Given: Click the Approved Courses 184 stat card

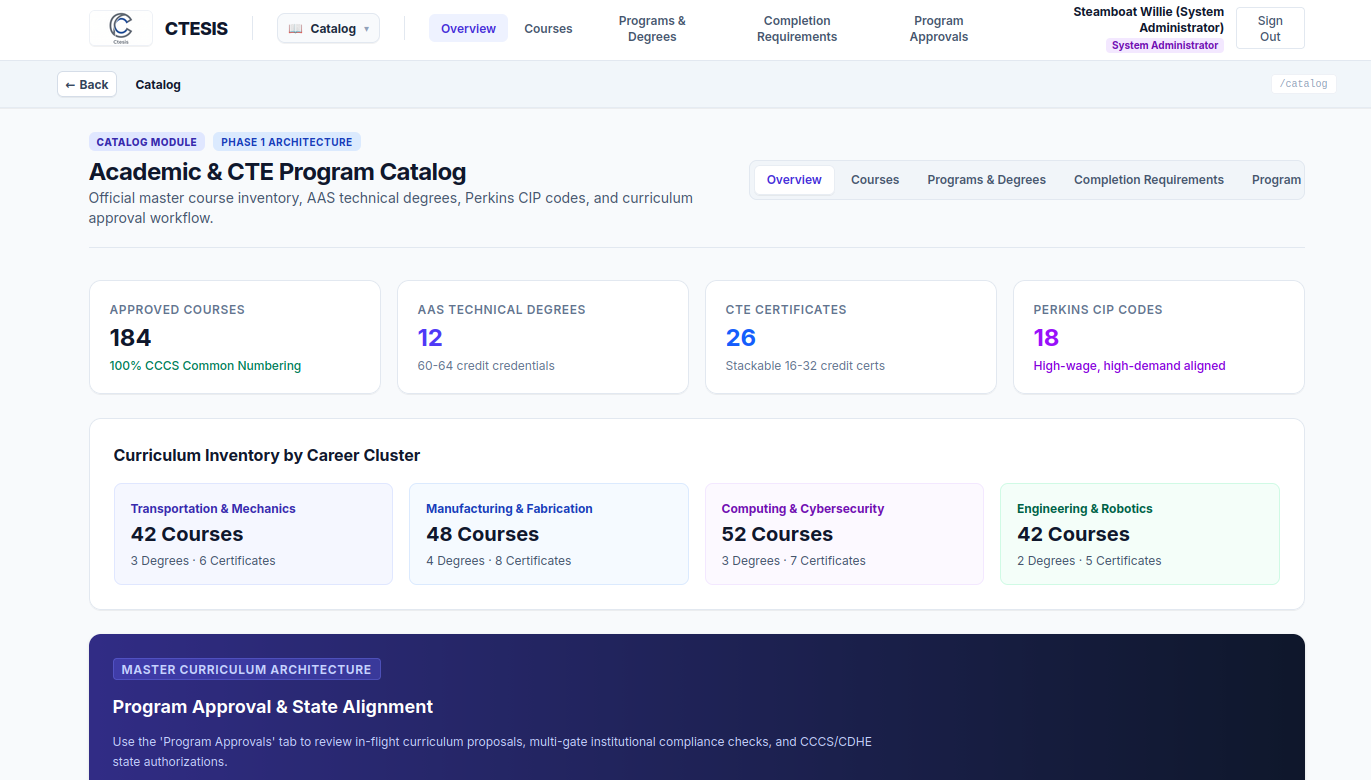Looking at the screenshot, I should [x=235, y=337].
